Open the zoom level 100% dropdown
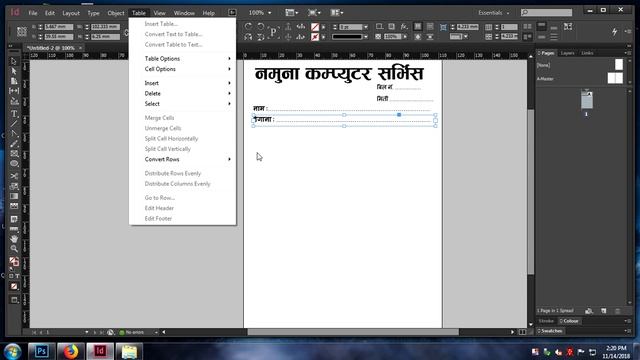Image resolution: width=640 pixels, height=360 pixels. coord(270,13)
